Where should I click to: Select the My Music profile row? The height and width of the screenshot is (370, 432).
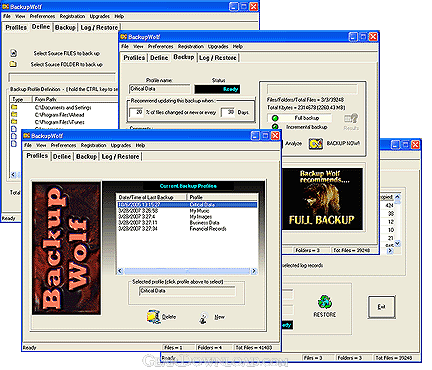pyautogui.click(x=187, y=211)
